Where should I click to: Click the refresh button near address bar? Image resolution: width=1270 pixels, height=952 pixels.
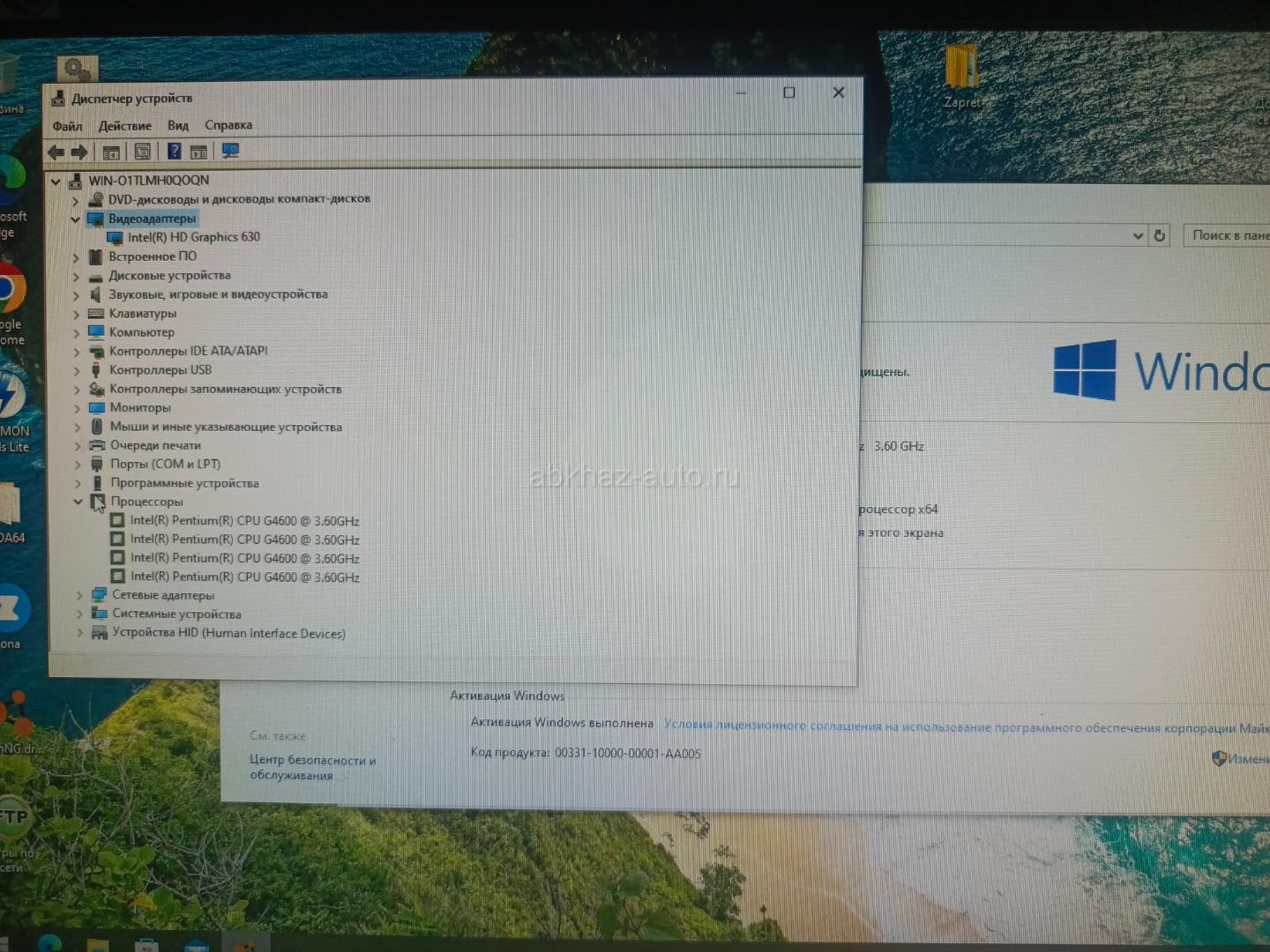click(1160, 235)
